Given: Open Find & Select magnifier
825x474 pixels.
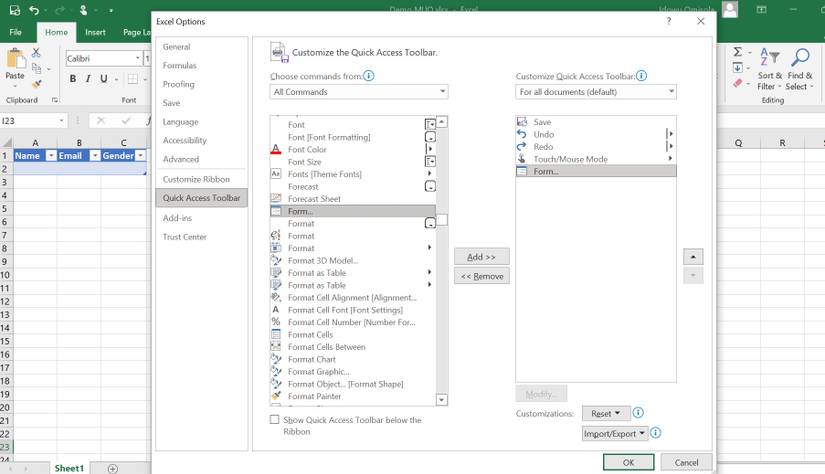Looking at the screenshot, I should click(x=800, y=69).
